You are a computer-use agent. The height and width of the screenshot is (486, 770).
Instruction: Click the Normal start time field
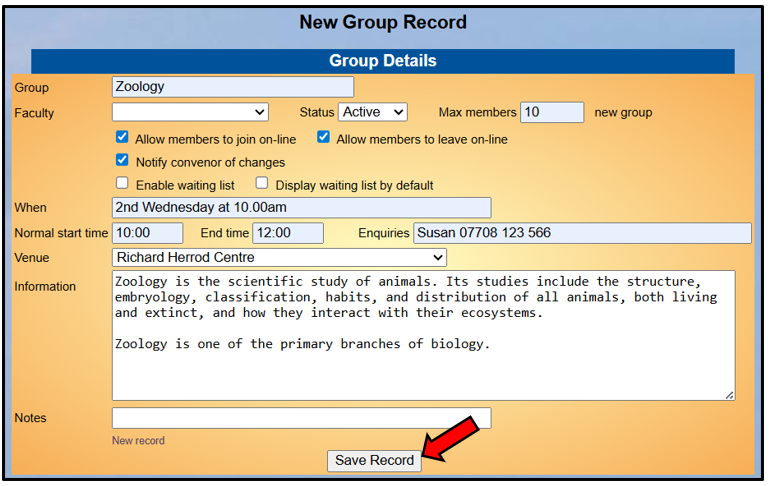tap(147, 233)
